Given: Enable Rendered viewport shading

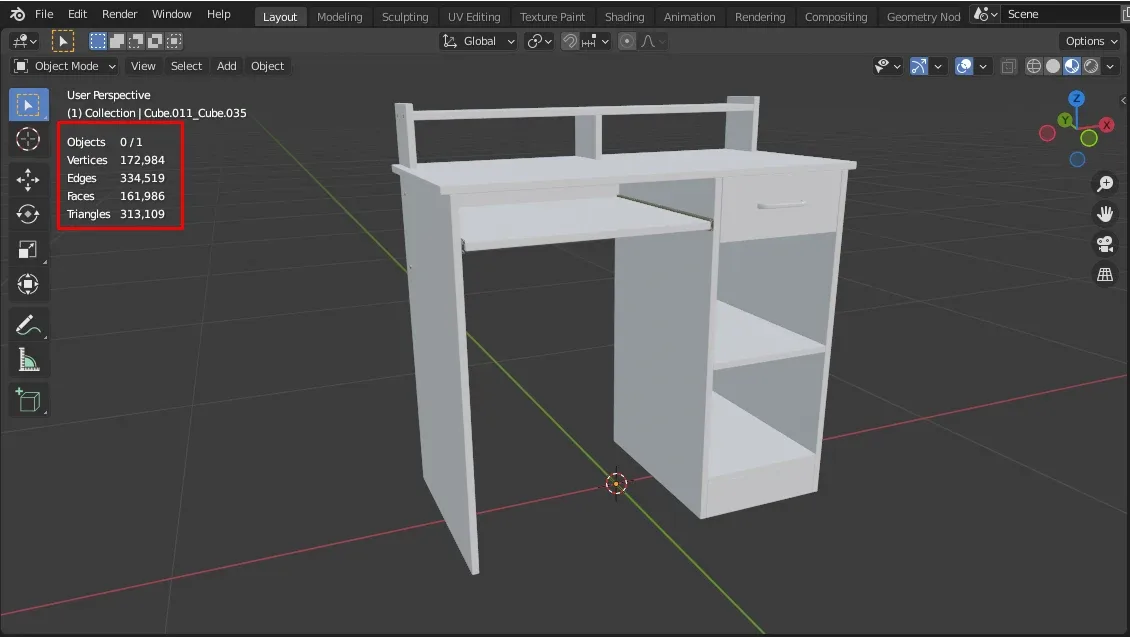Looking at the screenshot, I should point(1092,66).
